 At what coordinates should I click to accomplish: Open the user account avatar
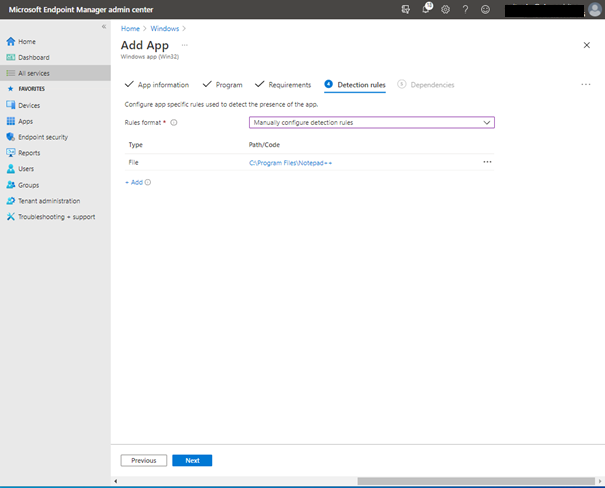(595, 10)
